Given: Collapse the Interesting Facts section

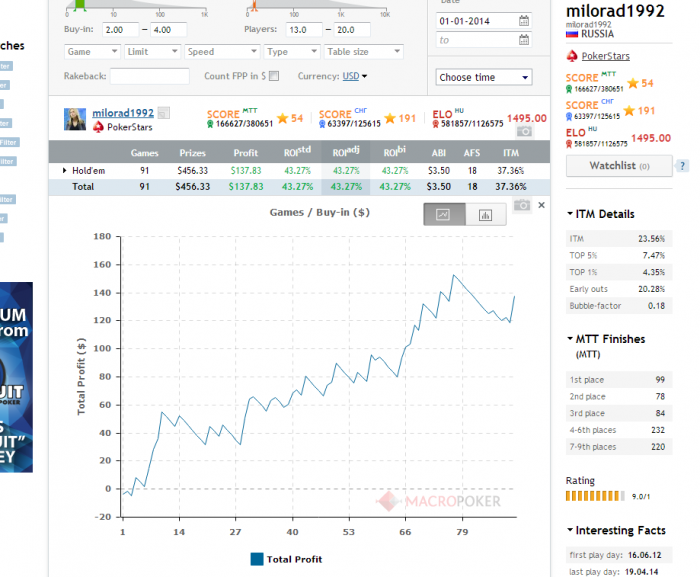Looking at the screenshot, I should [x=570, y=530].
